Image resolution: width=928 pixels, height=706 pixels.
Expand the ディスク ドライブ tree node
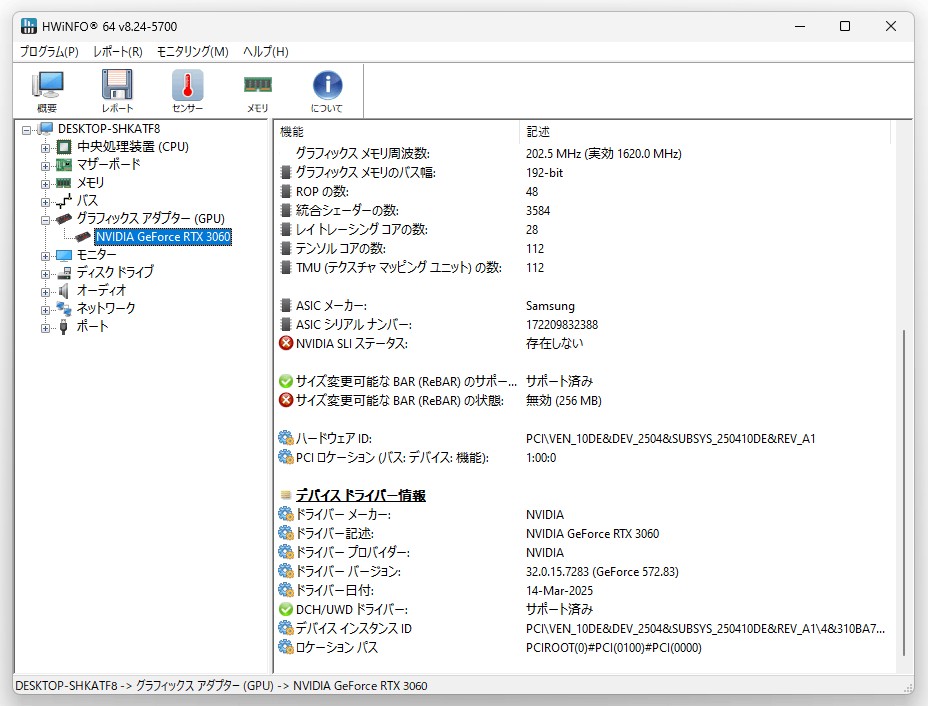click(x=45, y=274)
